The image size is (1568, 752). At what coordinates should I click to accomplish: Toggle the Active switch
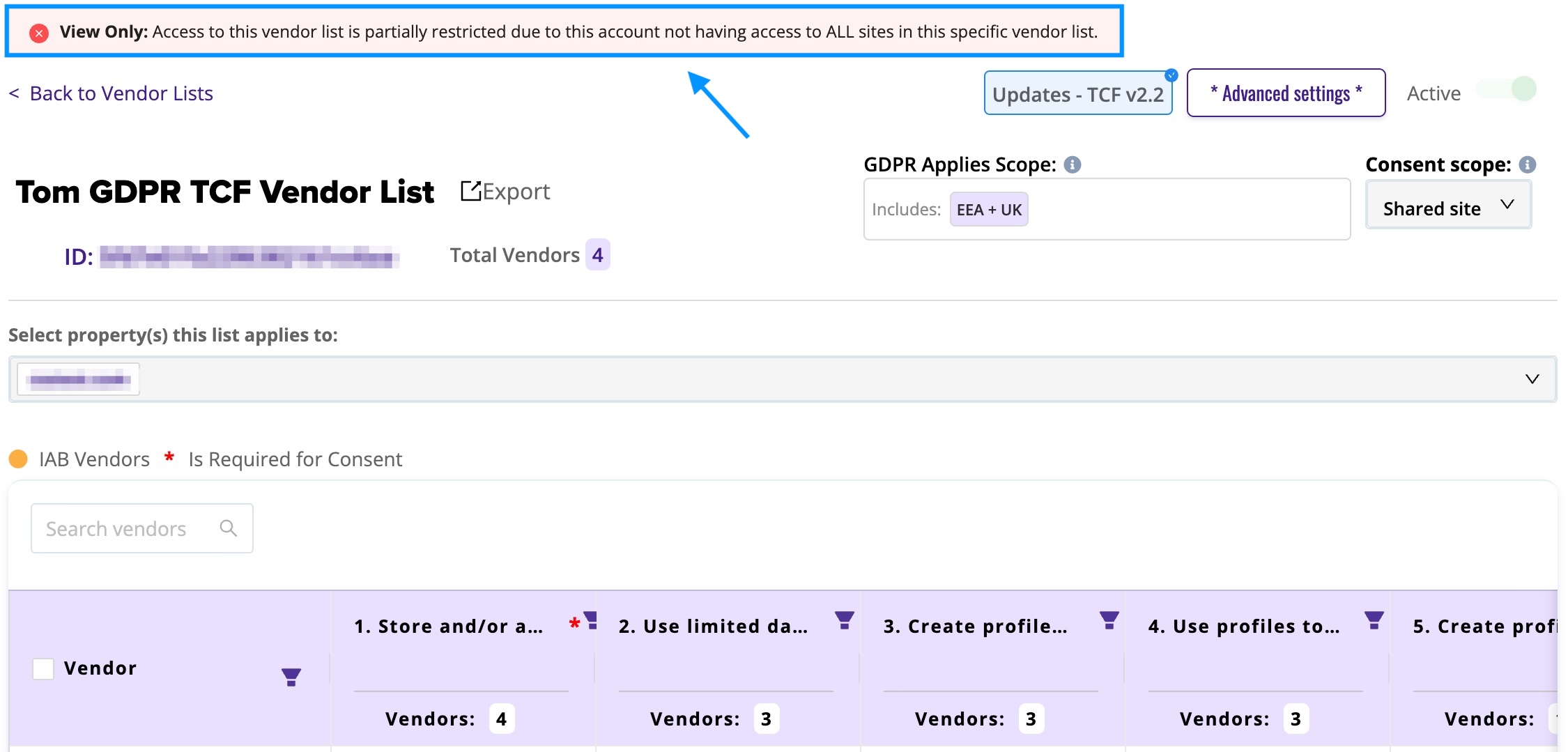click(1507, 90)
